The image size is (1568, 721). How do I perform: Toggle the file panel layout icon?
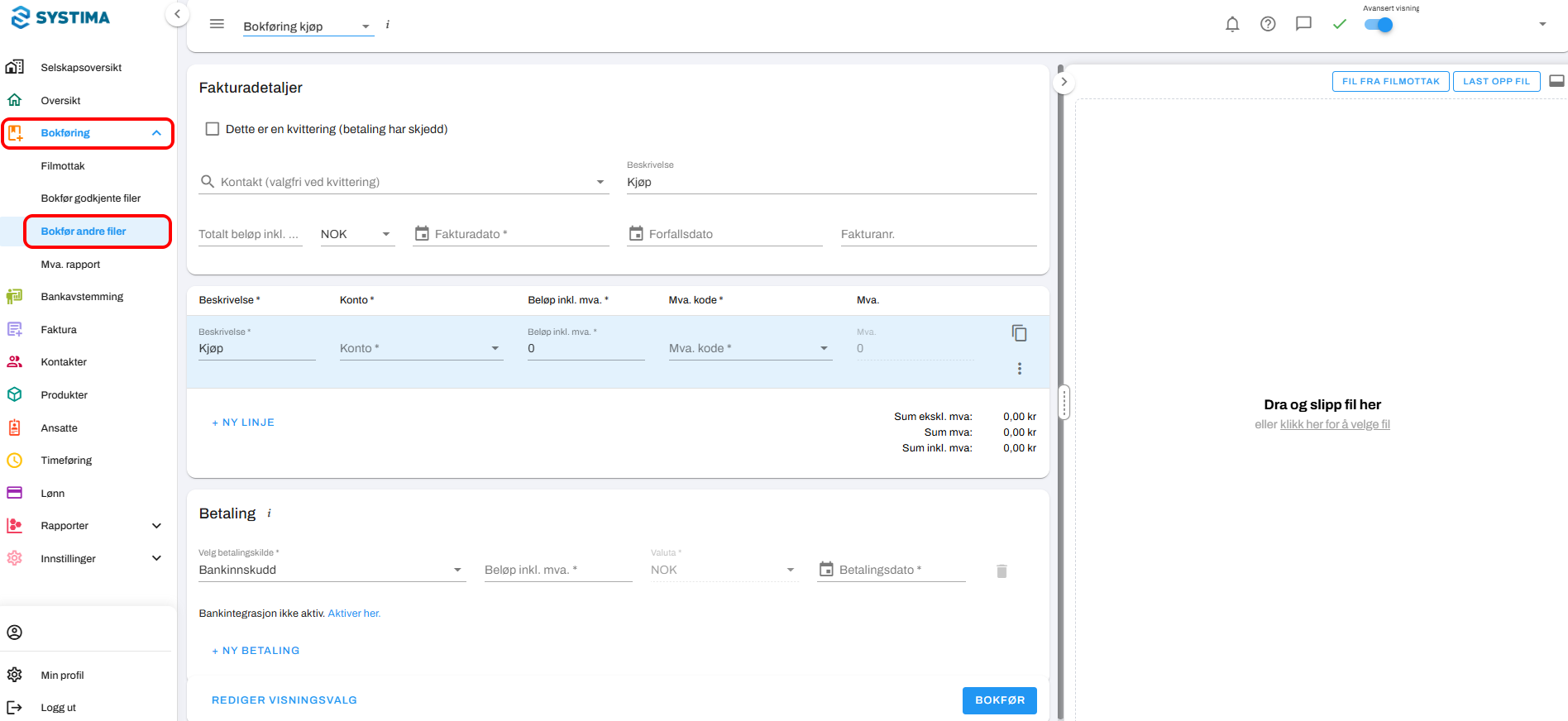tap(1556, 81)
